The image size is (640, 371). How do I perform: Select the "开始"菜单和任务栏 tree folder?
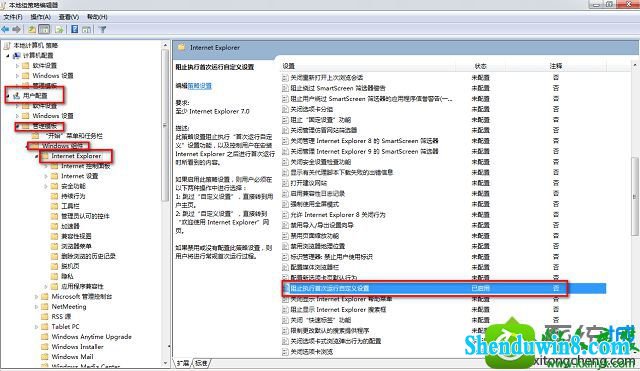pos(73,136)
